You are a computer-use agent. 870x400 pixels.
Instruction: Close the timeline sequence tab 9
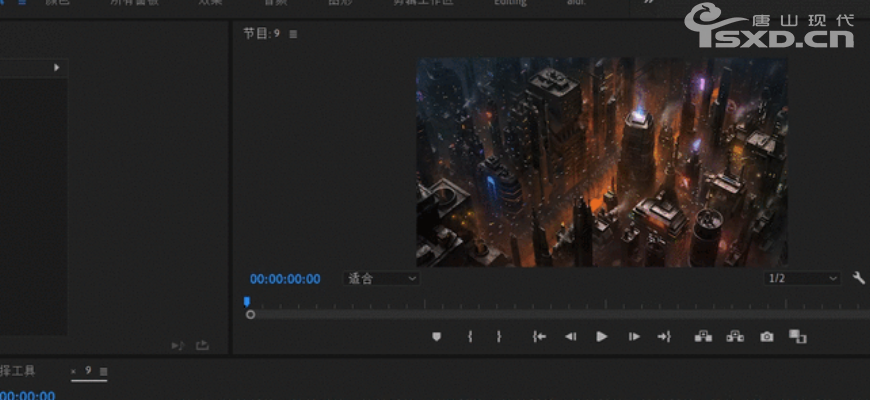click(74, 371)
